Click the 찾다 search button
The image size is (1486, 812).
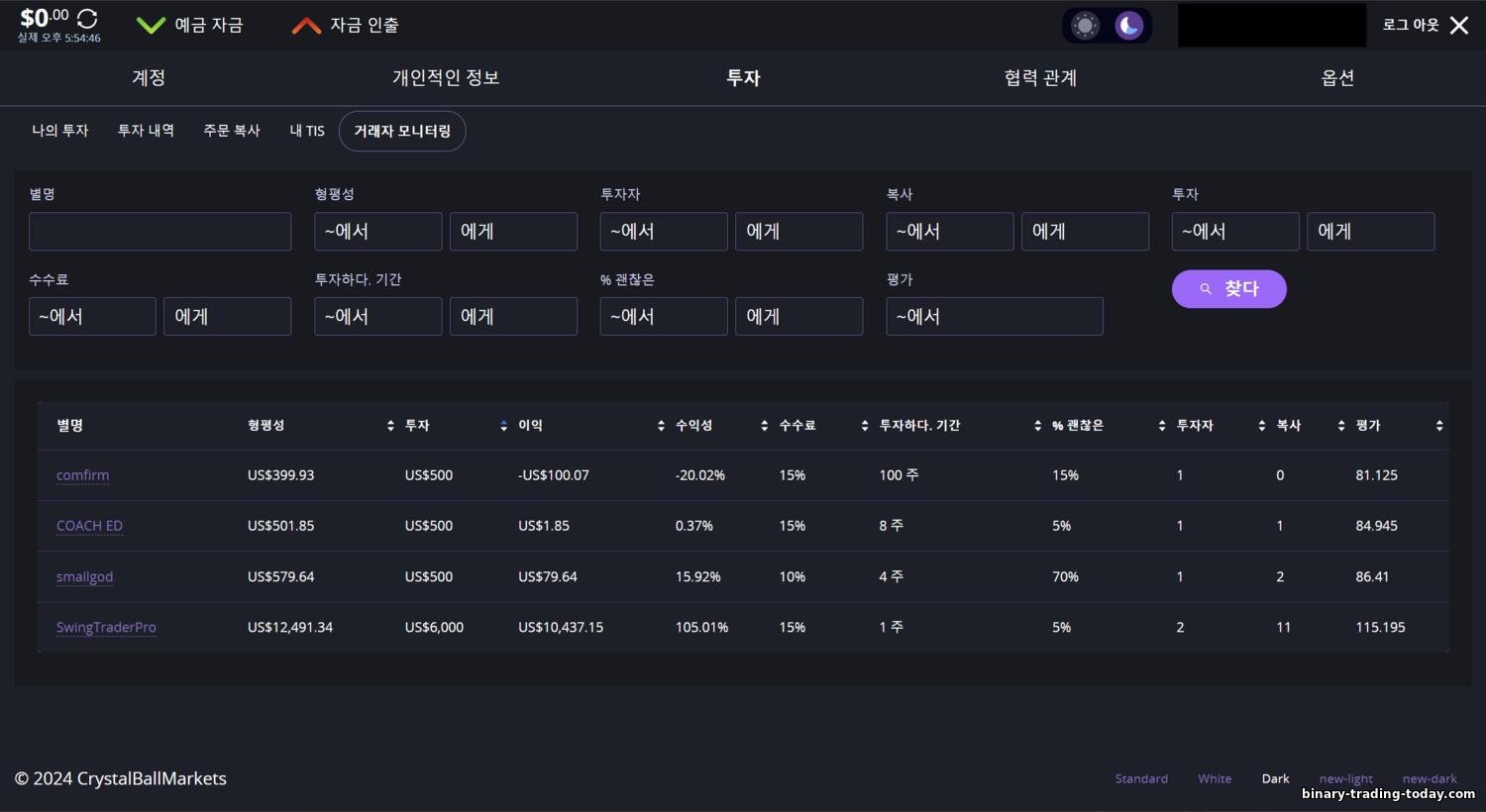click(x=1229, y=289)
